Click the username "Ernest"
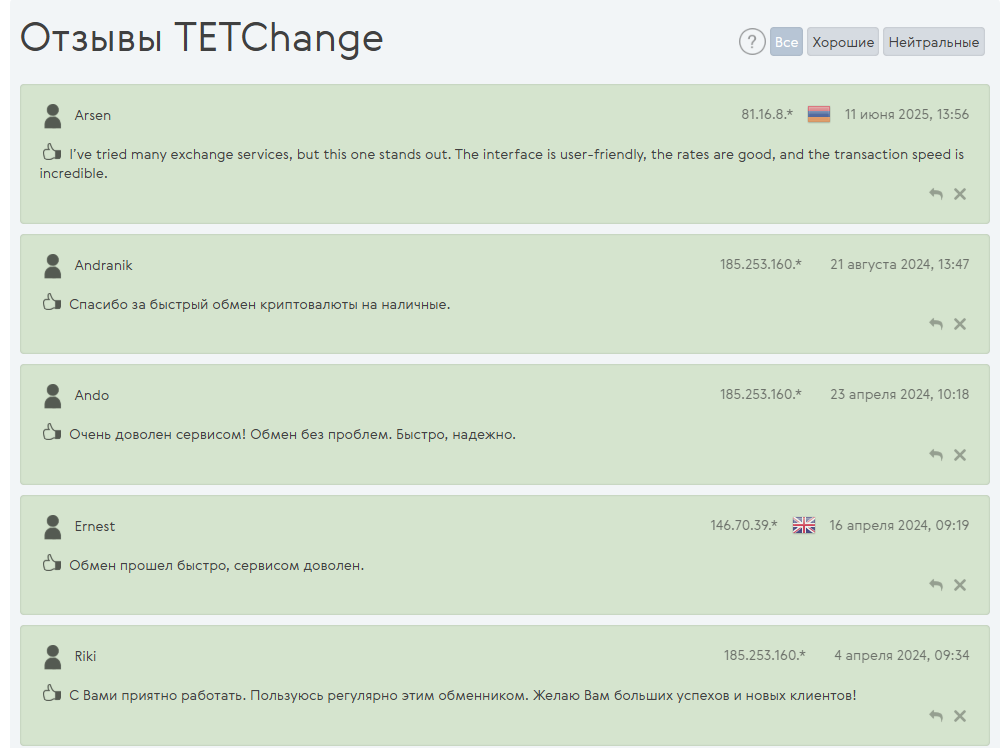Image resolution: width=1000 pixels, height=748 pixels. tap(95, 527)
